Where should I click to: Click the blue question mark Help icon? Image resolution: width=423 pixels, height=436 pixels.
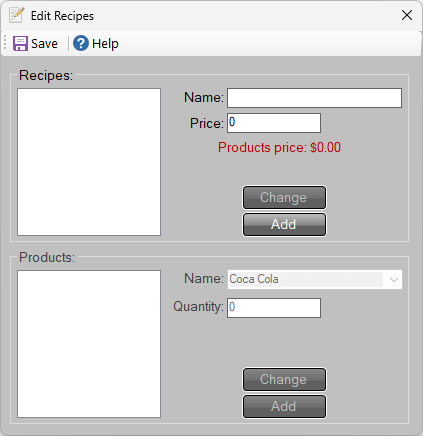click(81, 43)
